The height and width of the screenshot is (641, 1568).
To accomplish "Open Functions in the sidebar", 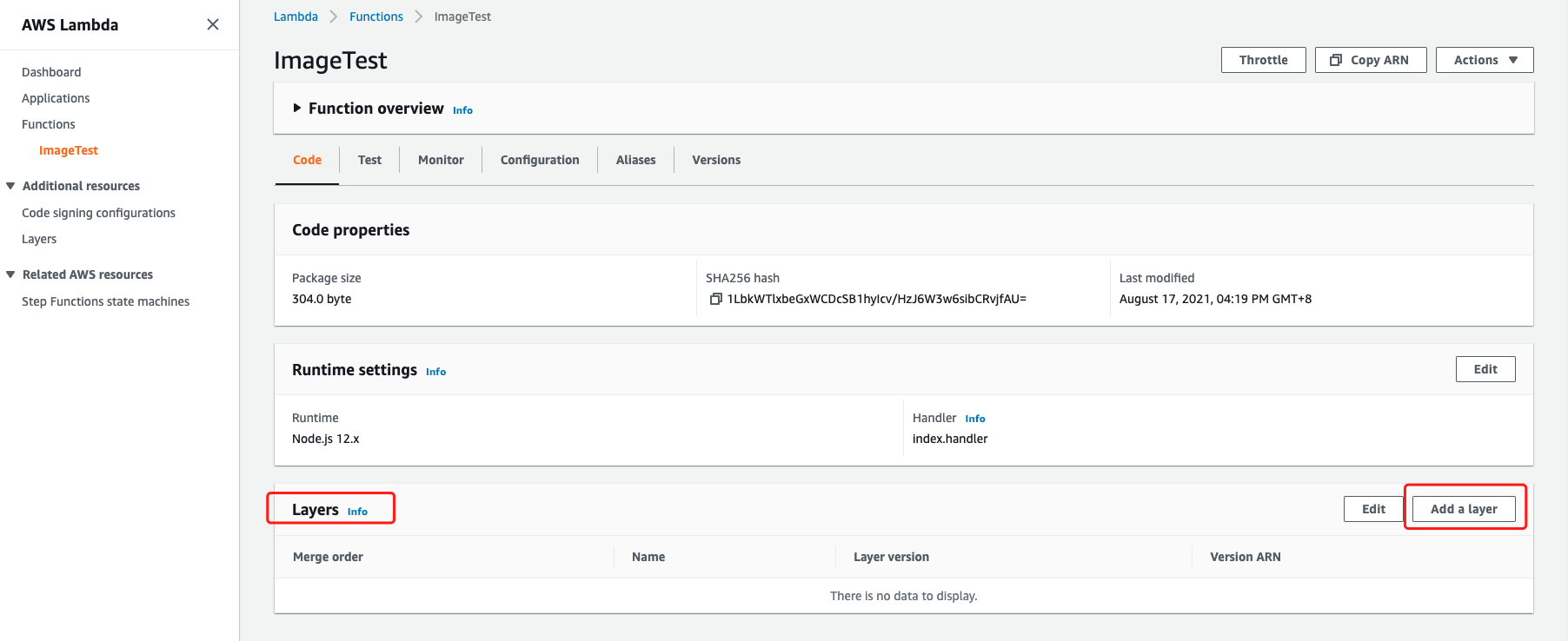I will pos(49,124).
